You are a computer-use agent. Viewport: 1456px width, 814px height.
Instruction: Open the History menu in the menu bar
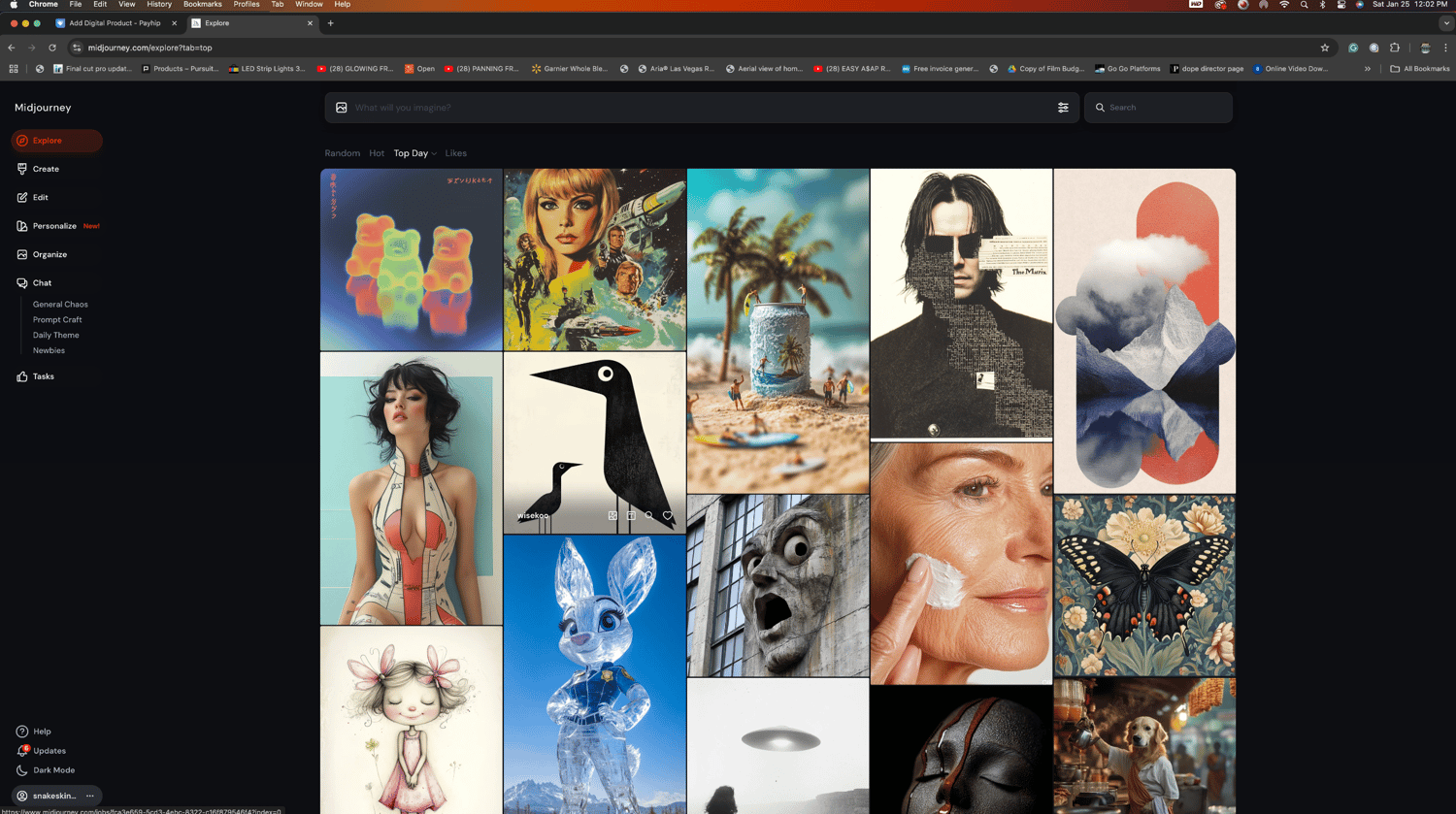coord(159,5)
